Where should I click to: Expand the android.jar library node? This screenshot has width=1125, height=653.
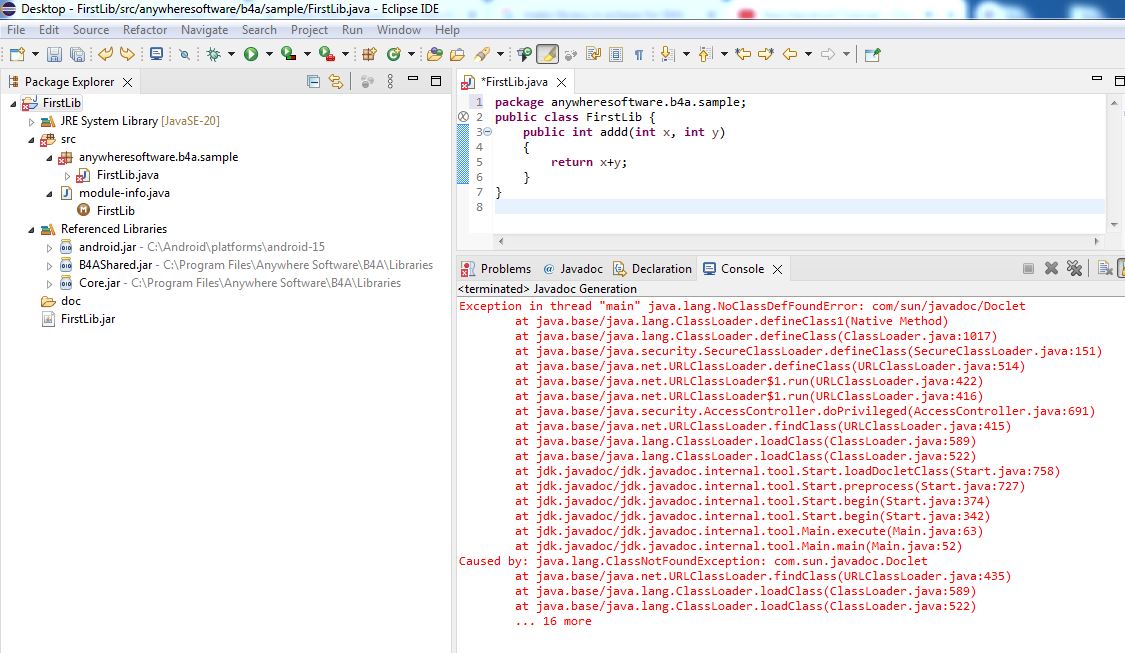coord(50,247)
